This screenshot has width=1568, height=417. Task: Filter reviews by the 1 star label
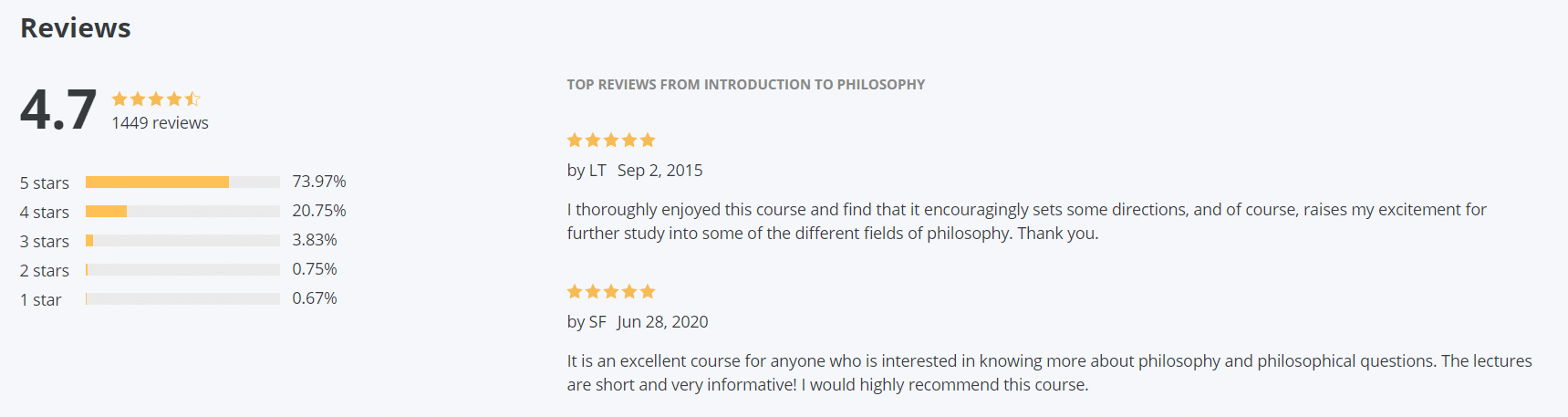[x=41, y=299]
